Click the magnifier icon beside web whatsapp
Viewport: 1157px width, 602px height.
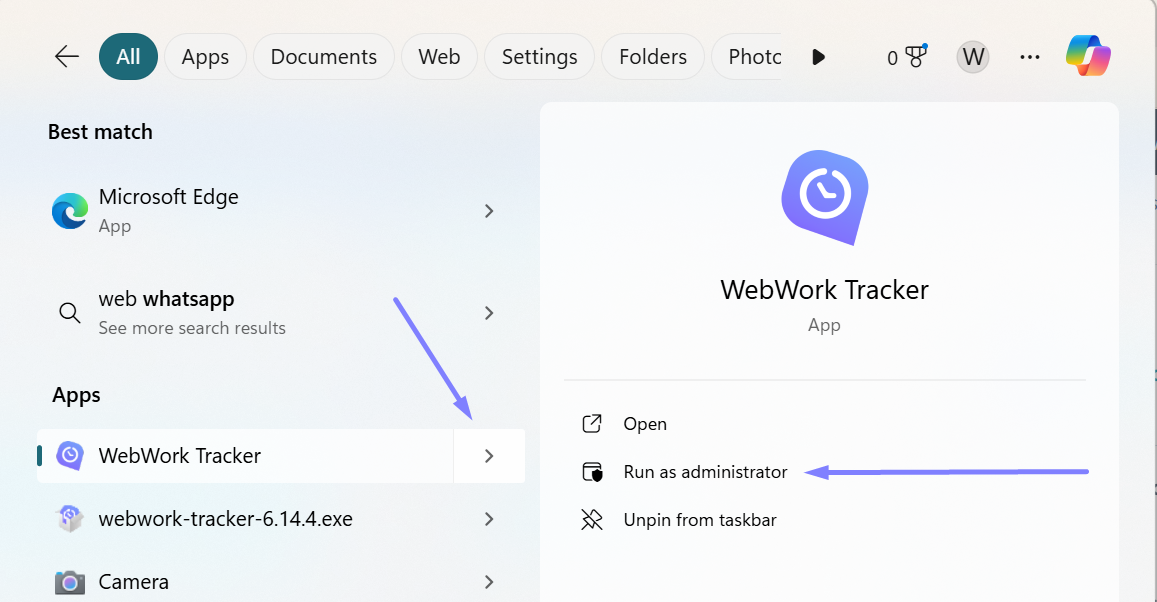point(69,313)
